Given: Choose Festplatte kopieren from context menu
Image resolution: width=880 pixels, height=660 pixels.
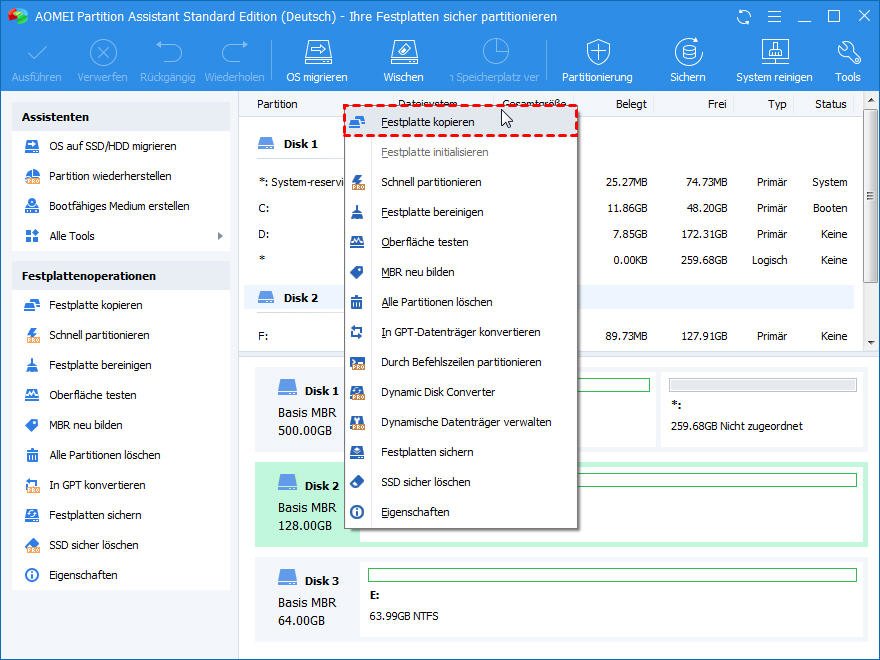Looking at the screenshot, I should (x=461, y=122).
